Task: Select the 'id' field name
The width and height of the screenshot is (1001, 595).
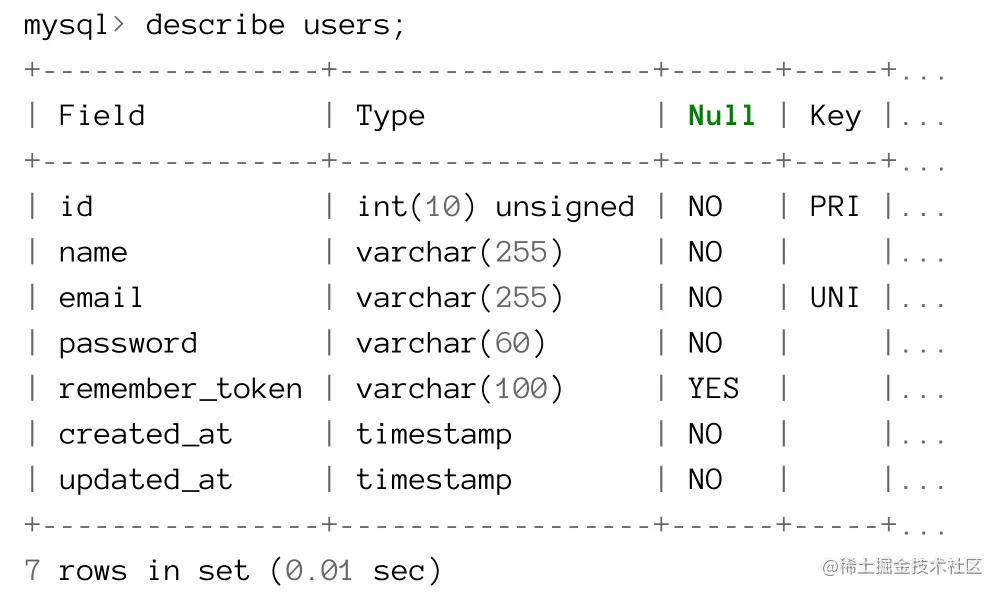Action: pos(76,207)
